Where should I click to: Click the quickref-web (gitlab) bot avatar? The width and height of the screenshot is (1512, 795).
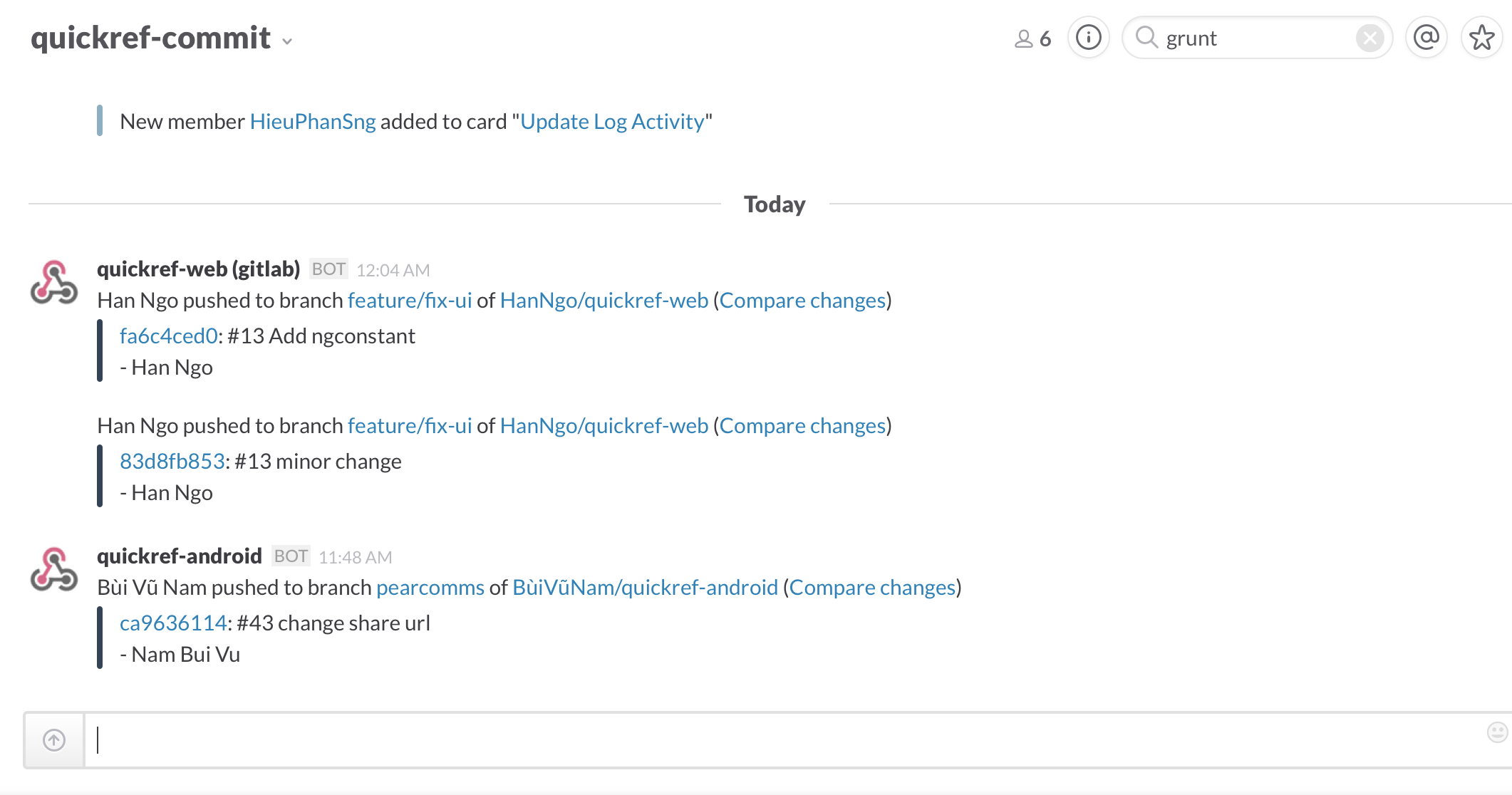point(54,283)
